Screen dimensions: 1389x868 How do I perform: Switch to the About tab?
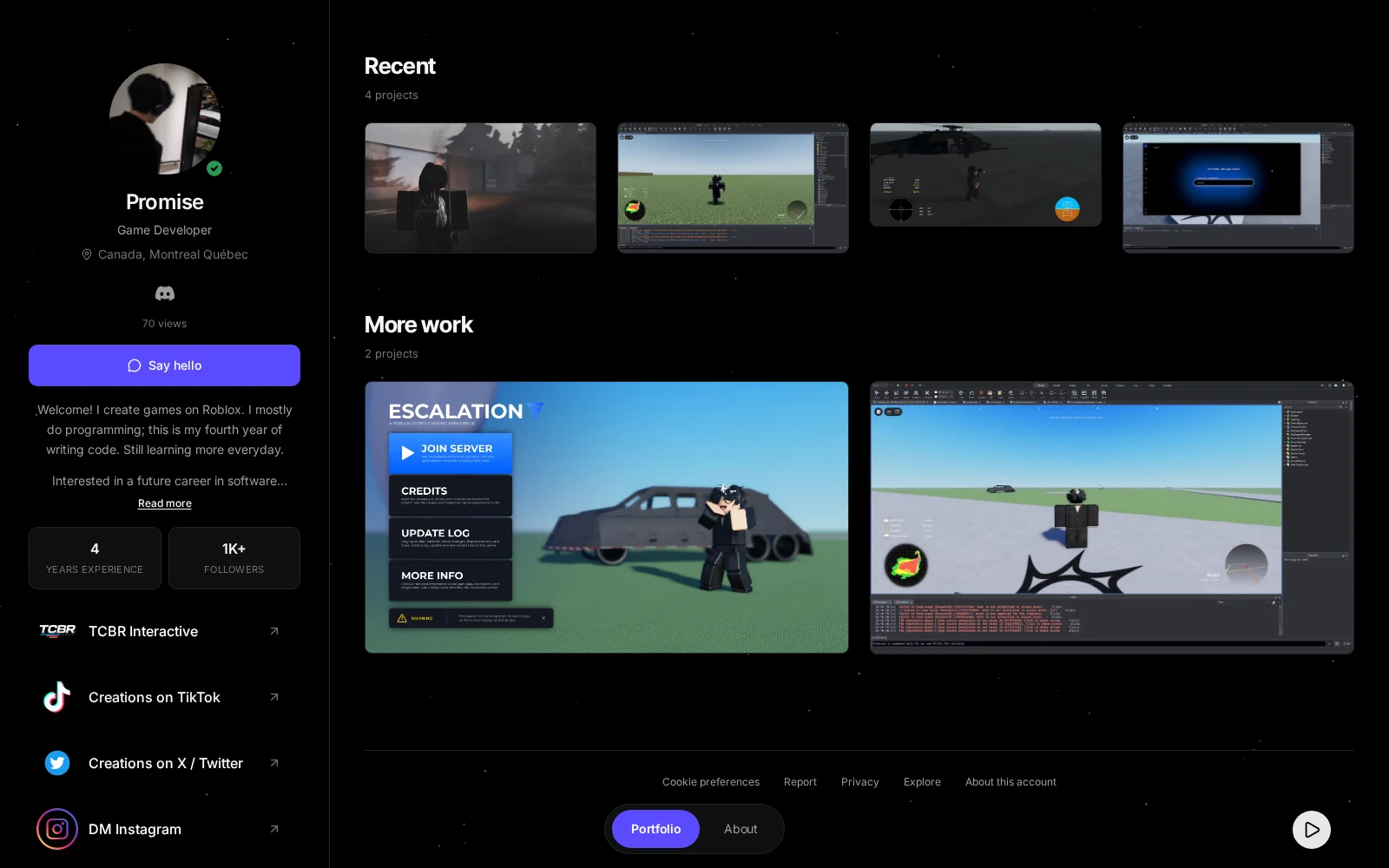click(x=741, y=829)
